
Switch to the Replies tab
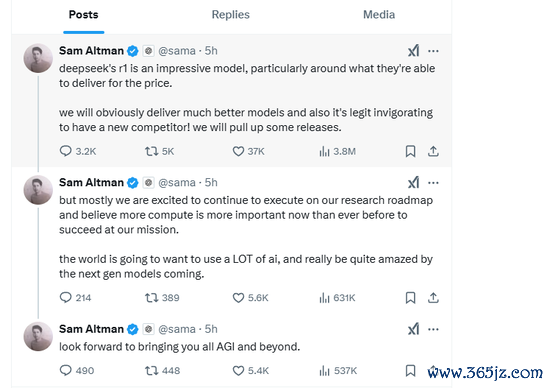(230, 15)
